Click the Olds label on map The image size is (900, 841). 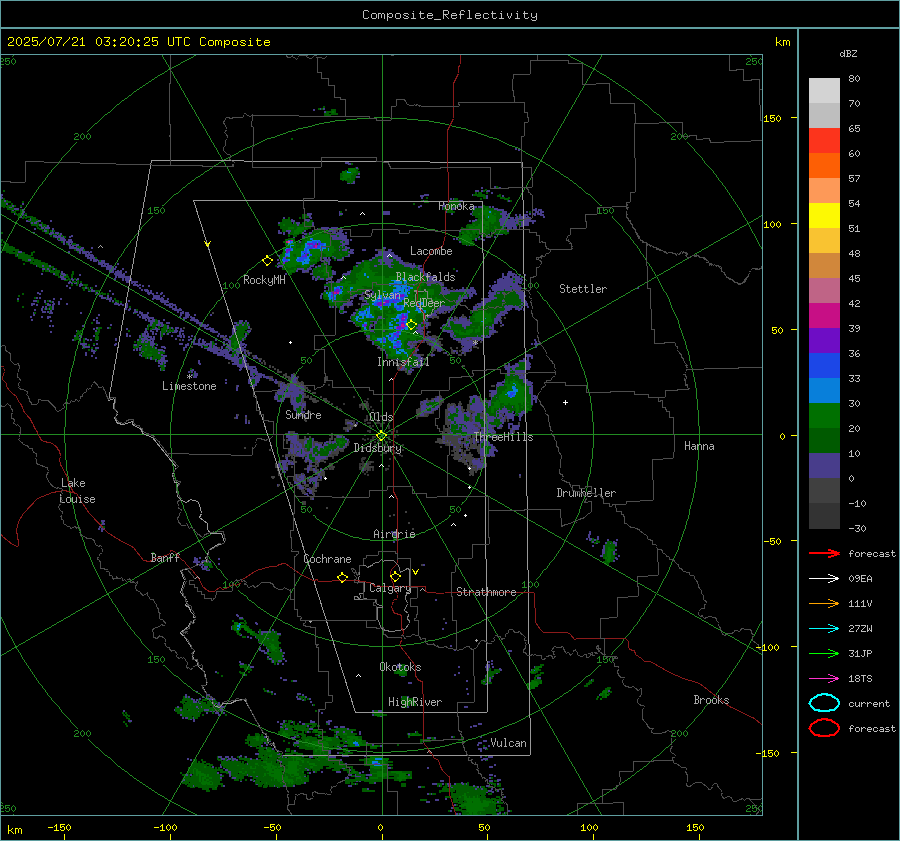[381, 417]
